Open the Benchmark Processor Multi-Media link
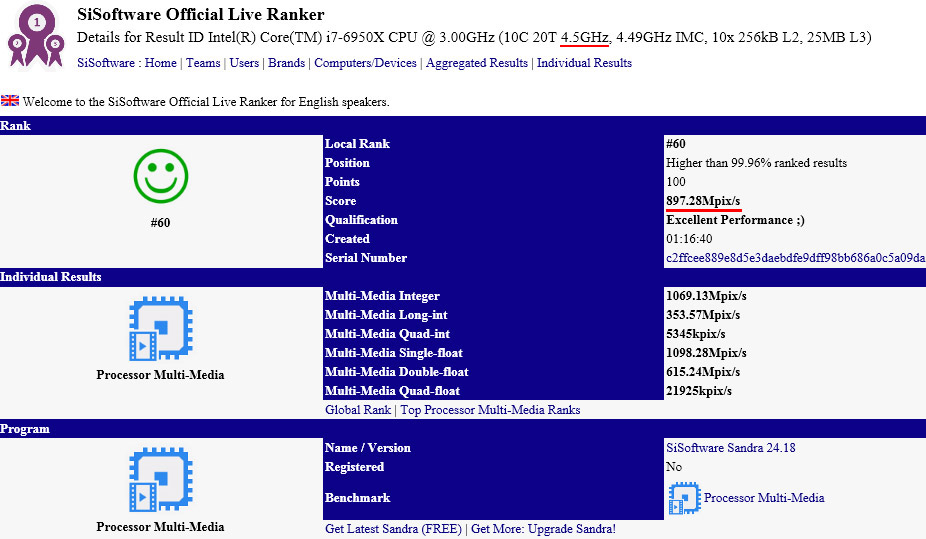Screen dimensions: 926x539 click(764, 498)
